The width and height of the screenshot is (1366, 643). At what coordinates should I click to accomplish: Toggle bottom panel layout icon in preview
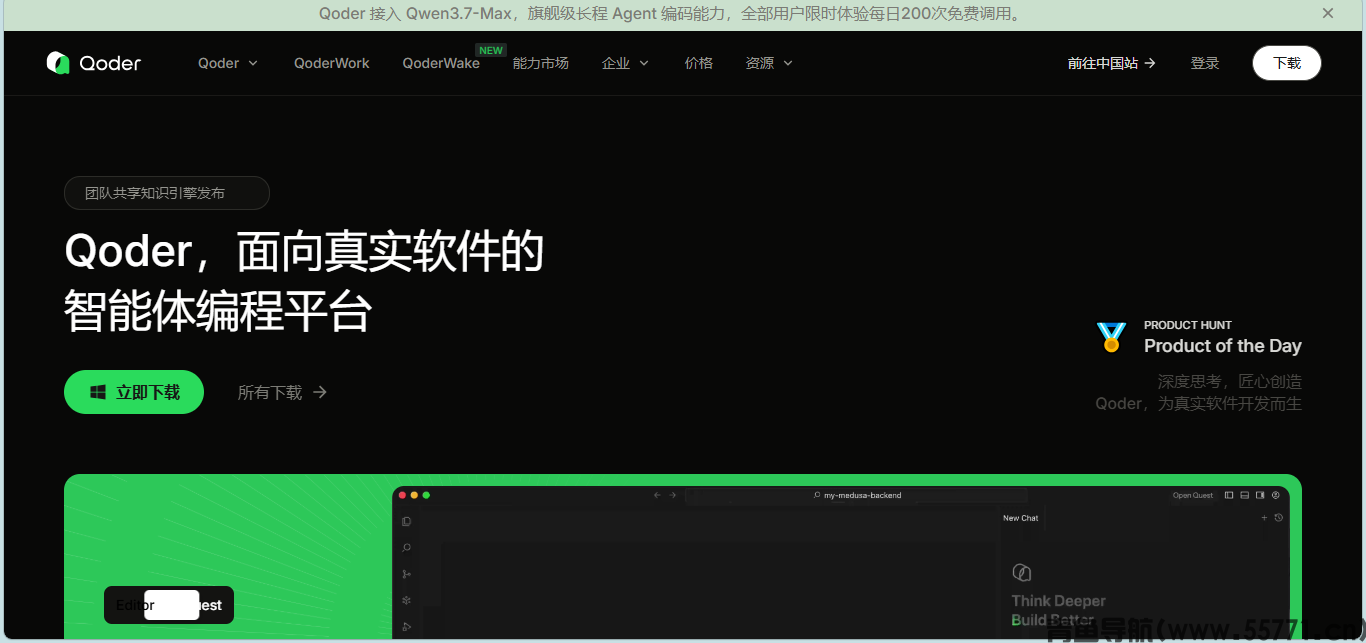pos(1245,495)
